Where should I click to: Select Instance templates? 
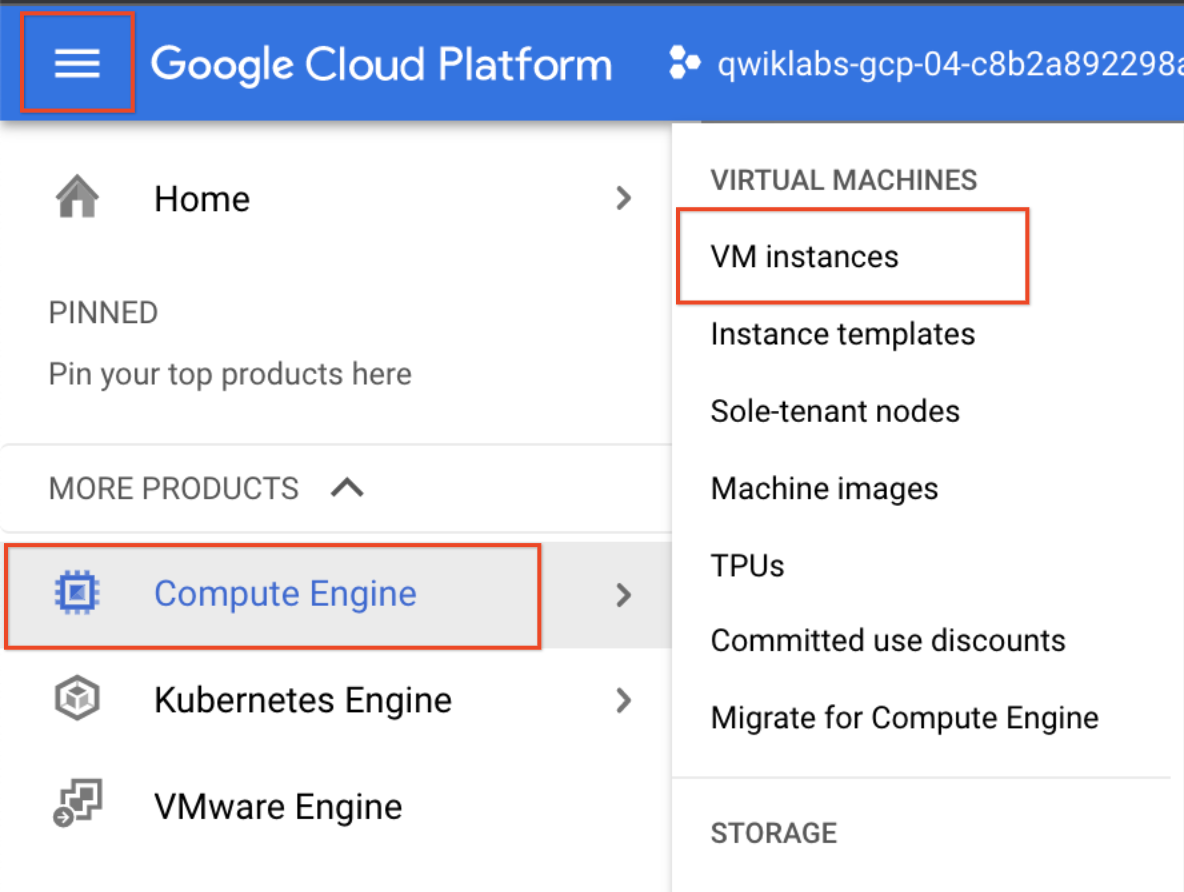click(843, 334)
